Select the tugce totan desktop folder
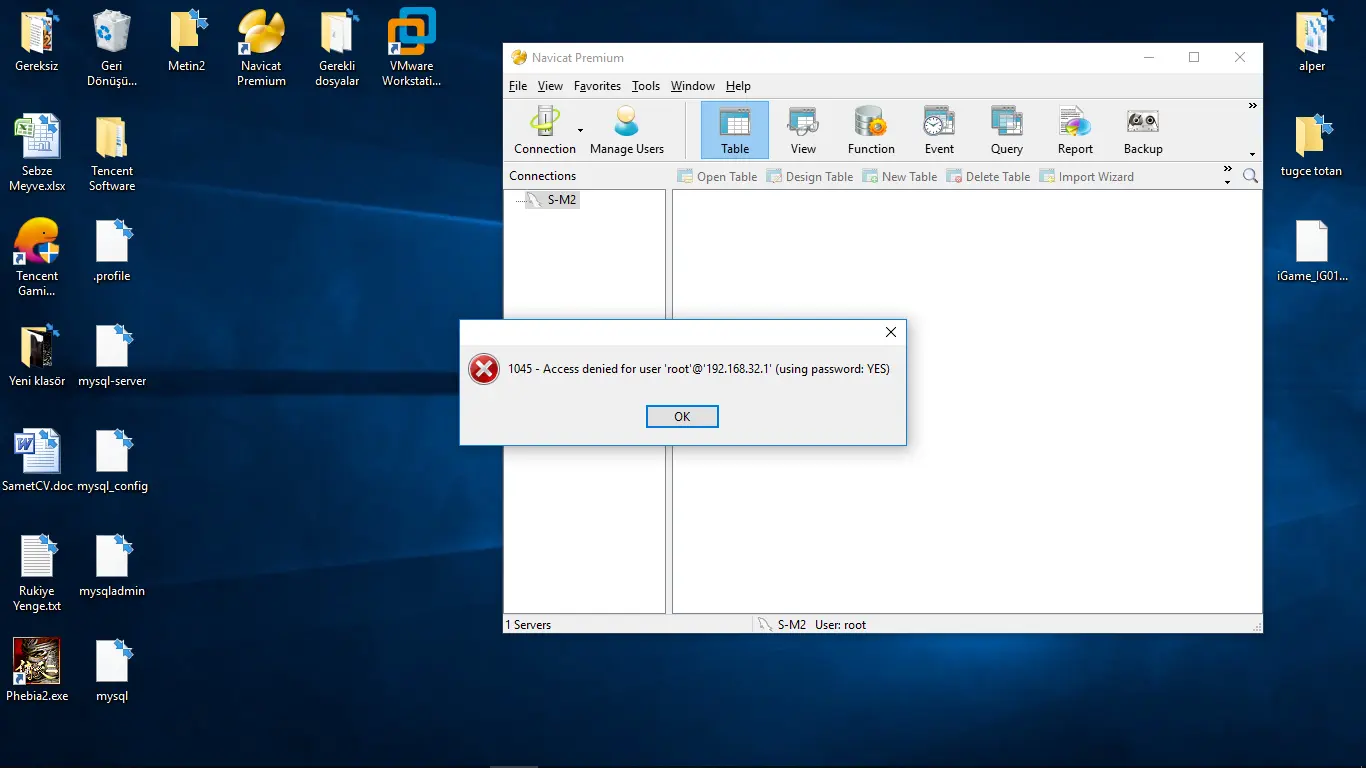 click(1311, 147)
